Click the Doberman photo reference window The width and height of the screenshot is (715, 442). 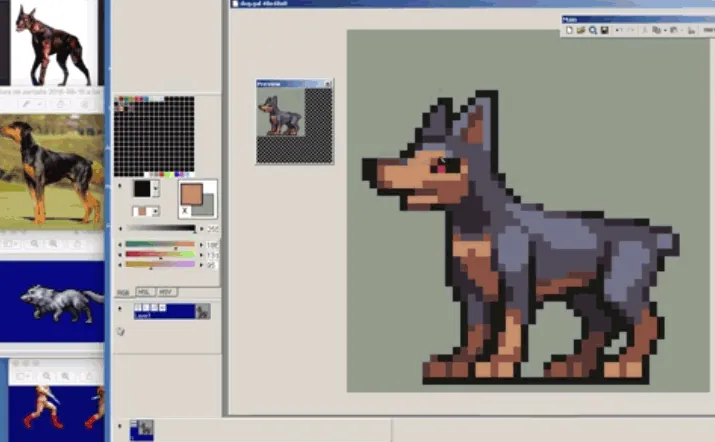52,172
